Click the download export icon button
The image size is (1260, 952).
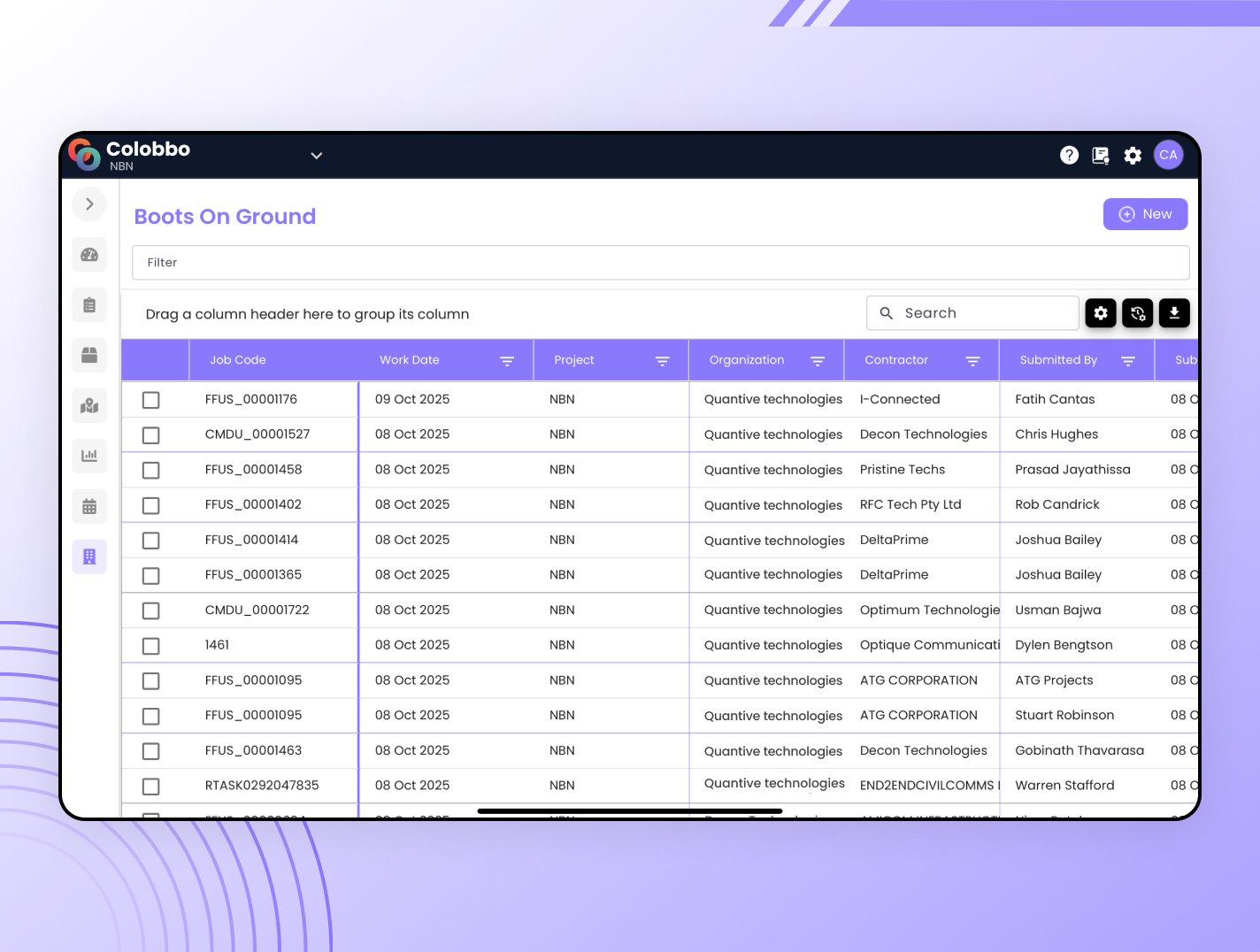pos(1174,313)
